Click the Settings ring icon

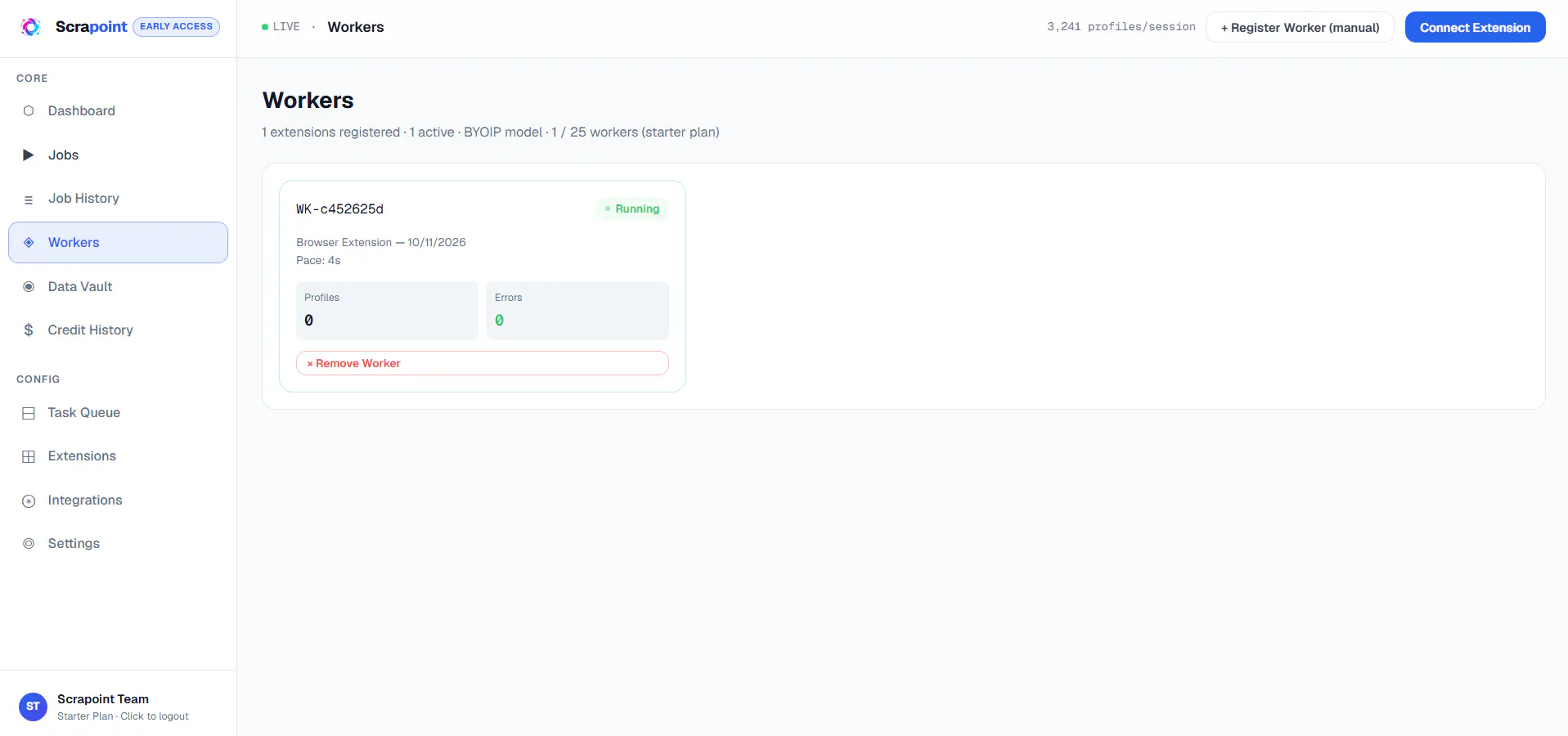coord(29,544)
